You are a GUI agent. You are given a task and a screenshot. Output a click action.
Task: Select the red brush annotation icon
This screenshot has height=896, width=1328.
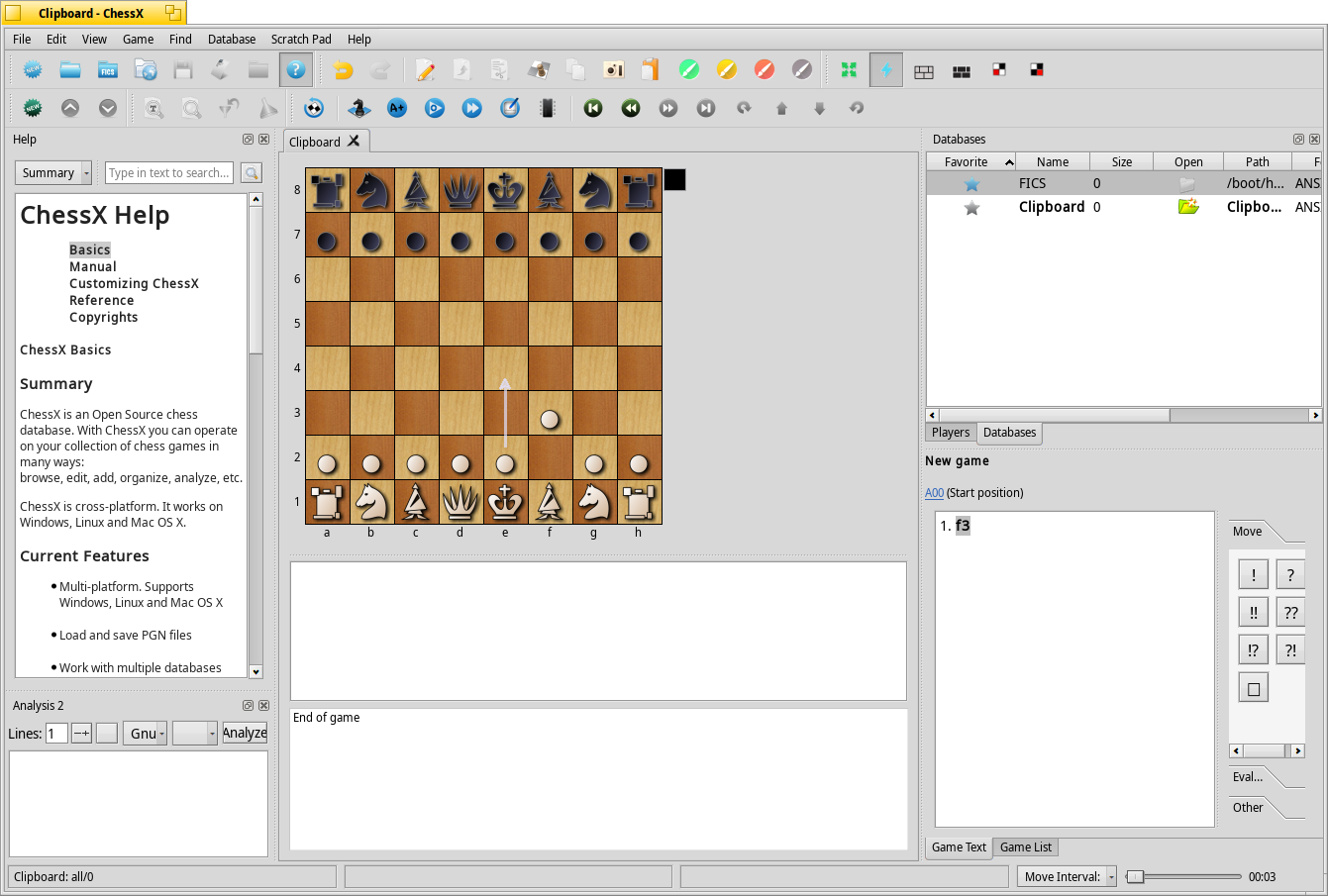pos(765,70)
